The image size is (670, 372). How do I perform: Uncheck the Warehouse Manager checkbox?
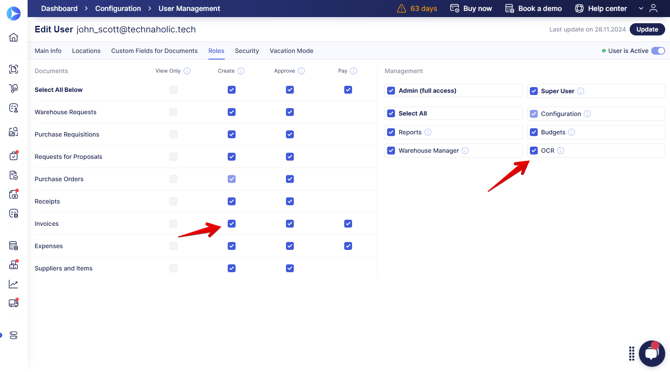[391, 150]
